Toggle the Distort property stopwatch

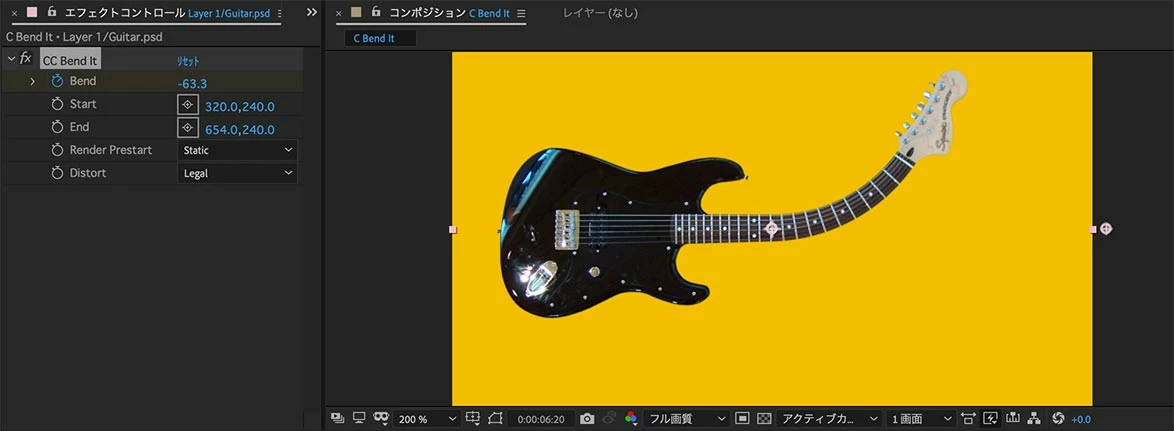58,174
